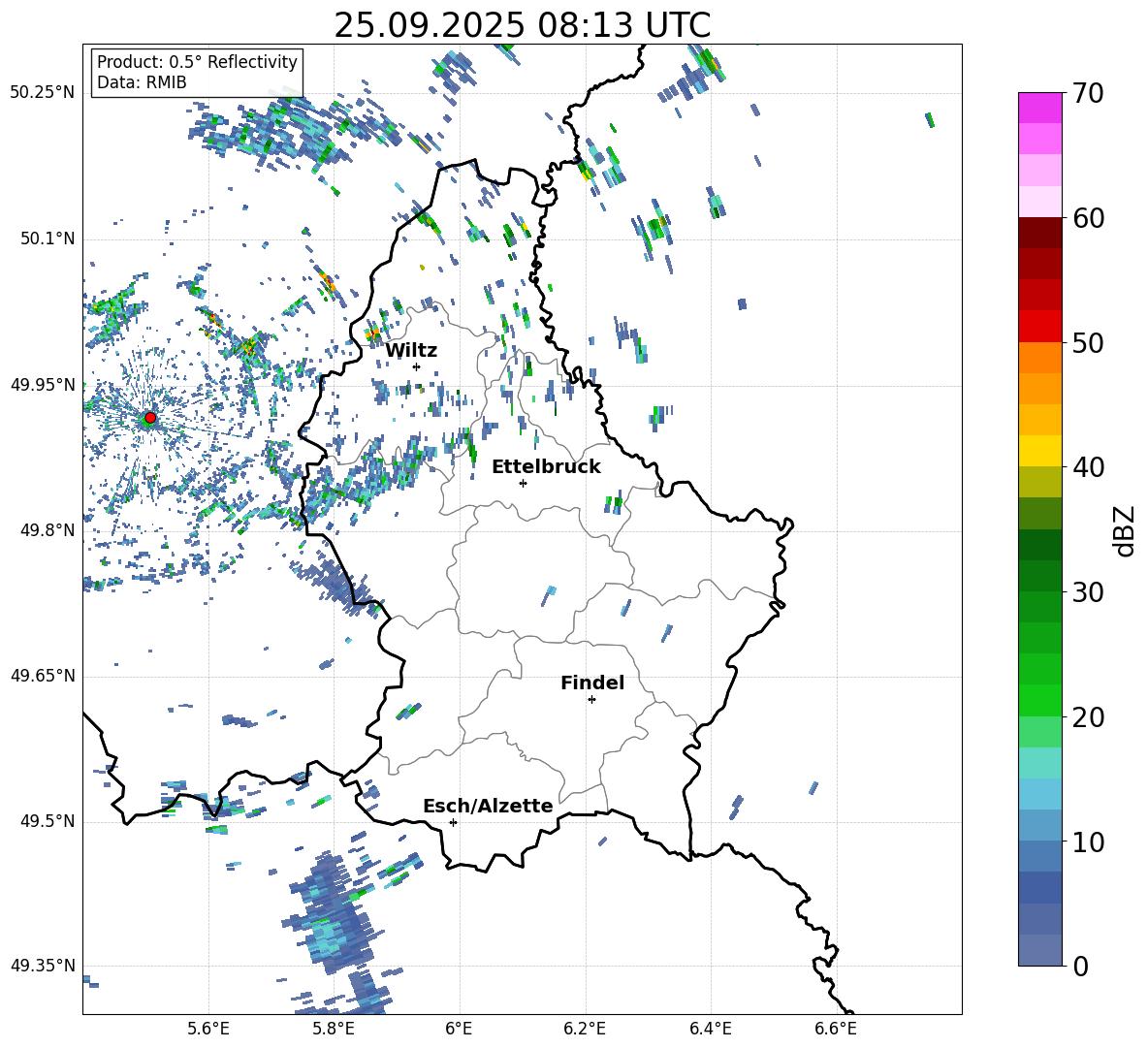This screenshot has width=1148, height=1048.
Task: Click the 50.25°N latitude label
Action: click(x=43, y=93)
